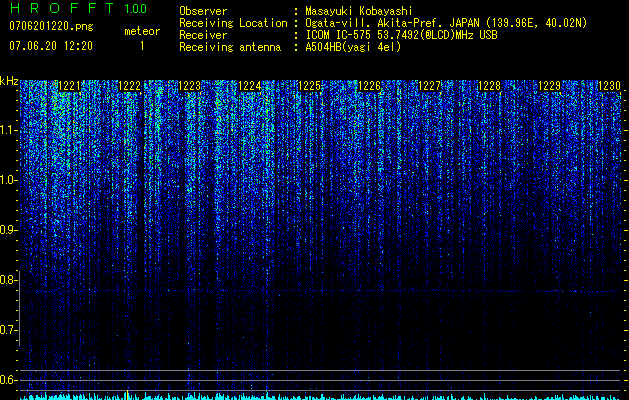Click the Observer label
This screenshot has height=400, width=629.
tap(203, 11)
